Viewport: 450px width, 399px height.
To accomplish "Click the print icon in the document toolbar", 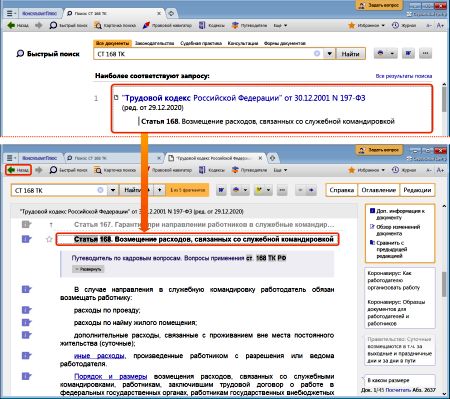I will 236,190.
